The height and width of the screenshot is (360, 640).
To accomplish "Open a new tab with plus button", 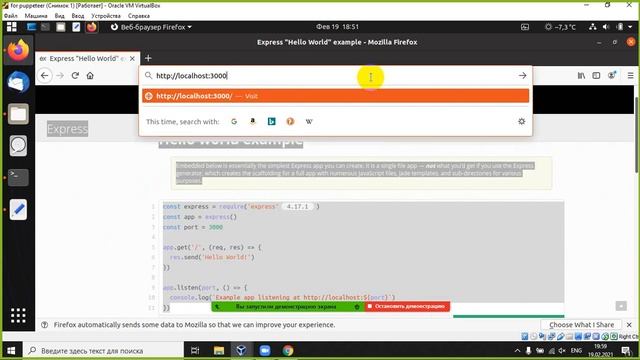I will 148,58.
